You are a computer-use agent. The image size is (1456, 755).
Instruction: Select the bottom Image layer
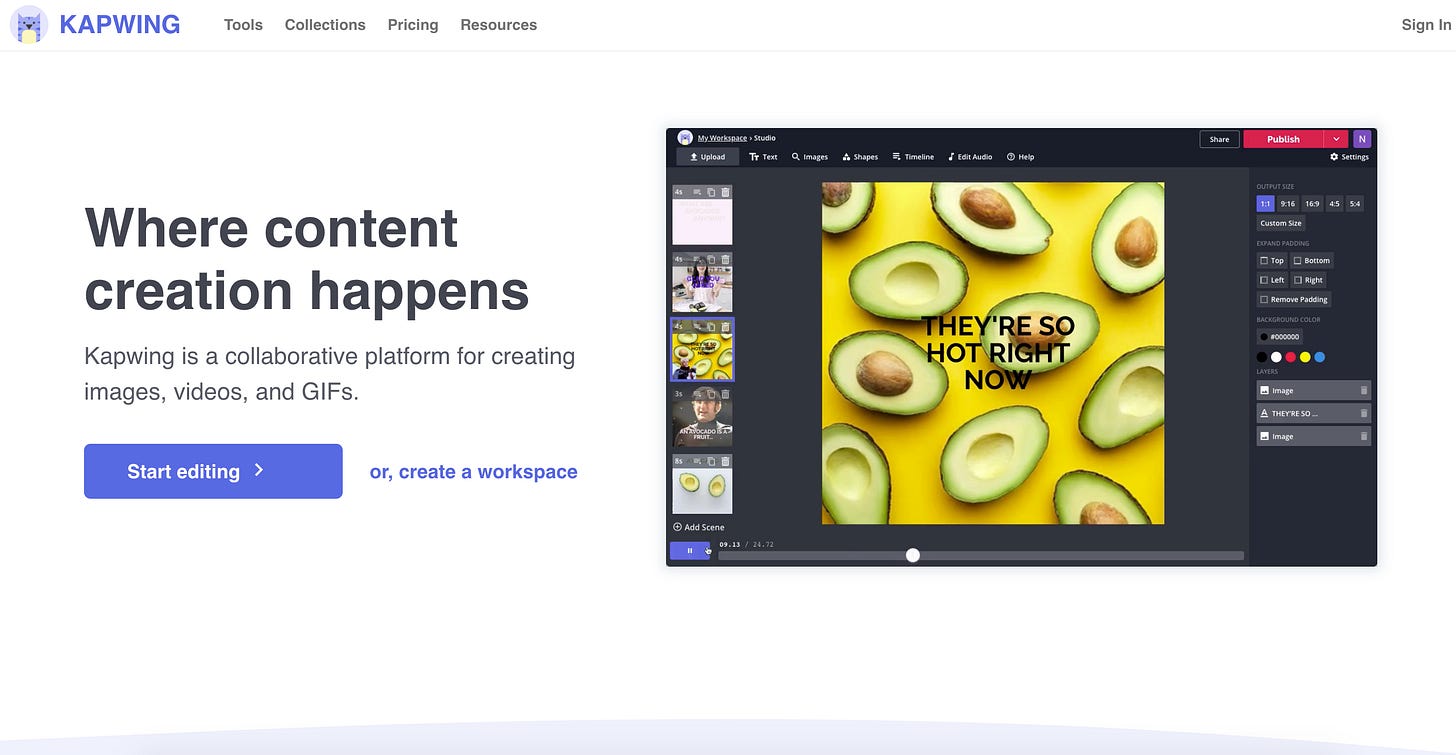click(x=1314, y=436)
